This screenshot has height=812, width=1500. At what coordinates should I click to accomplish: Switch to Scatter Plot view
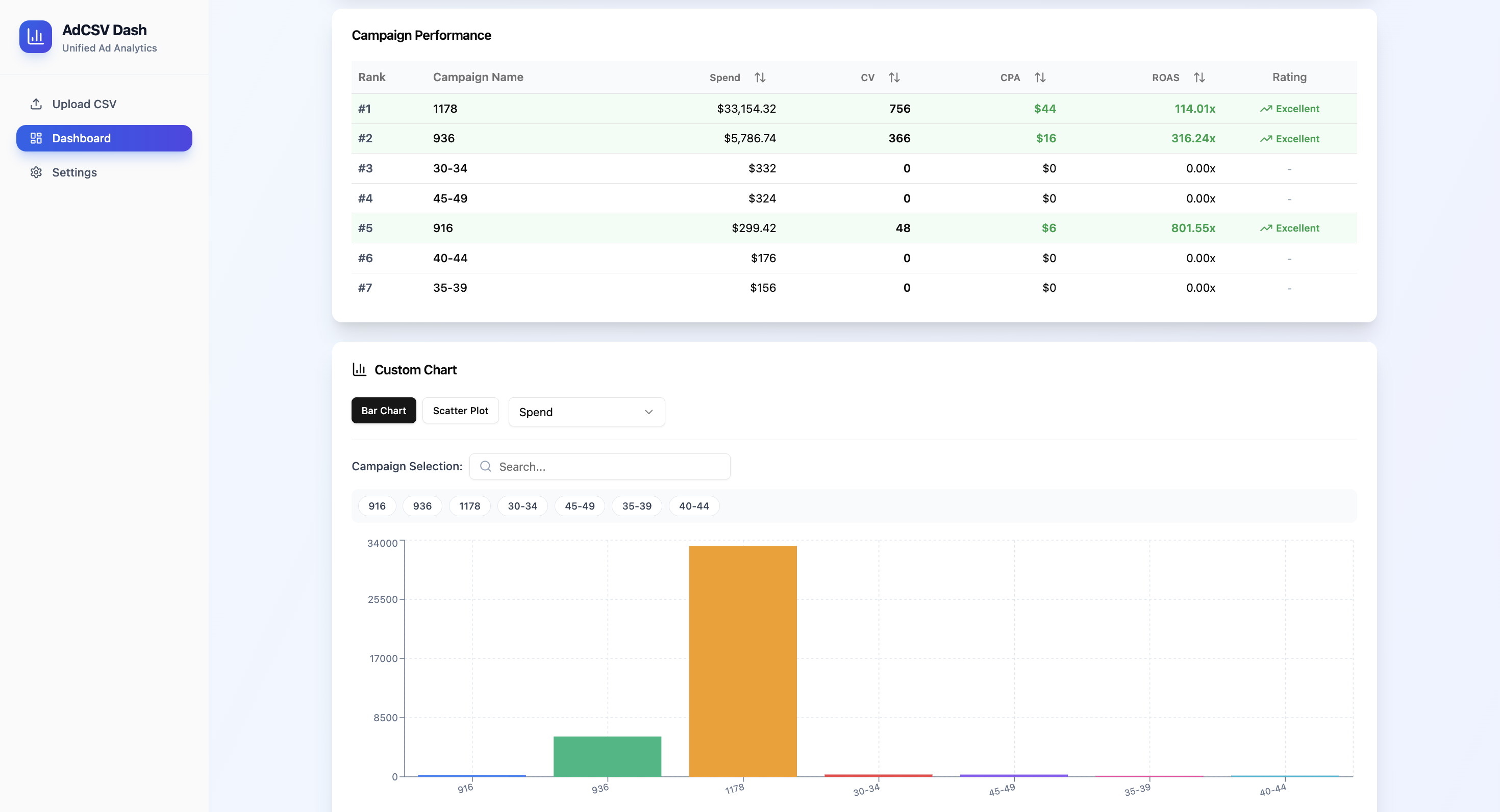click(x=460, y=411)
